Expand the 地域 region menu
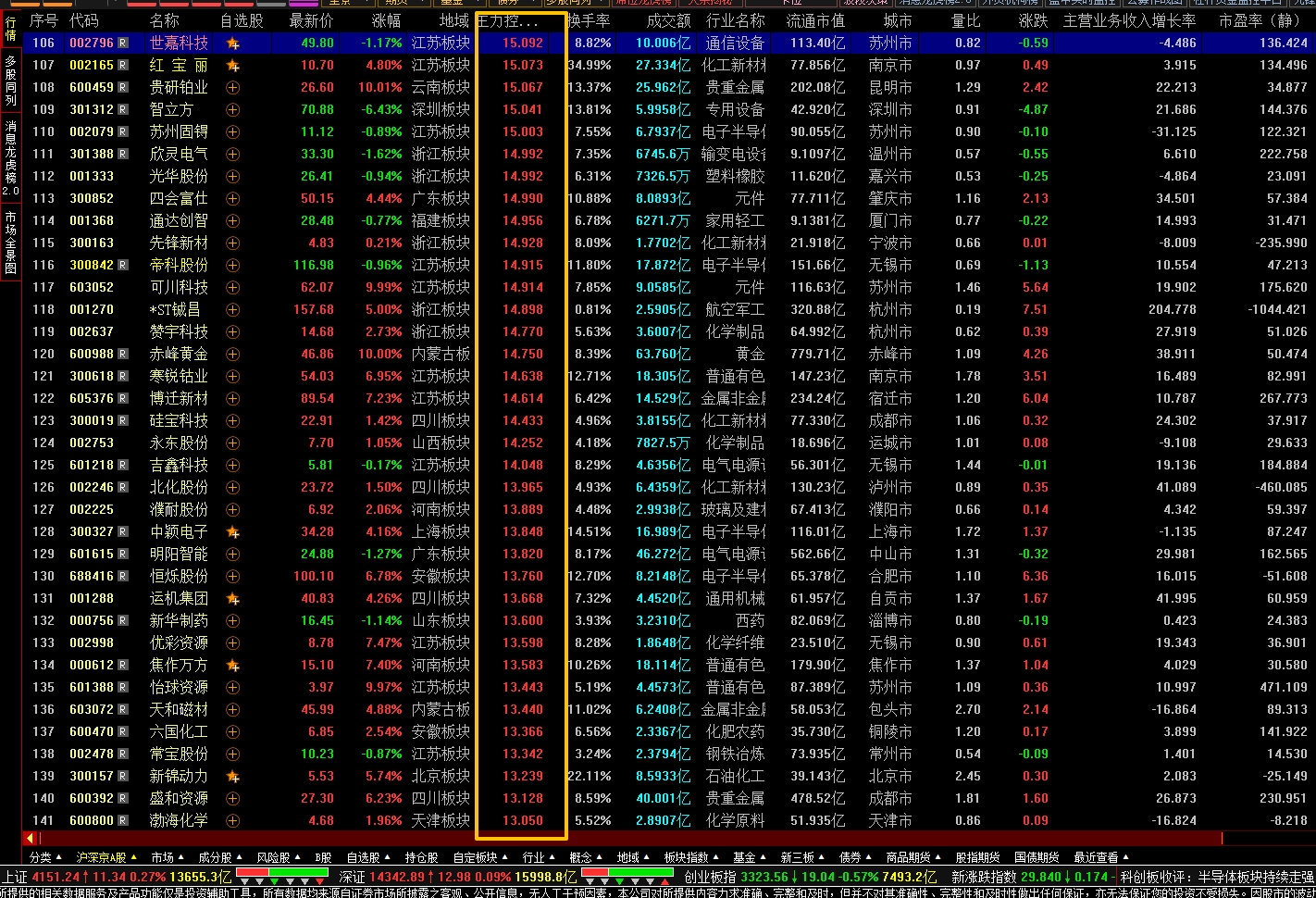Image resolution: width=1316 pixels, height=898 pixels. point(634,857)
